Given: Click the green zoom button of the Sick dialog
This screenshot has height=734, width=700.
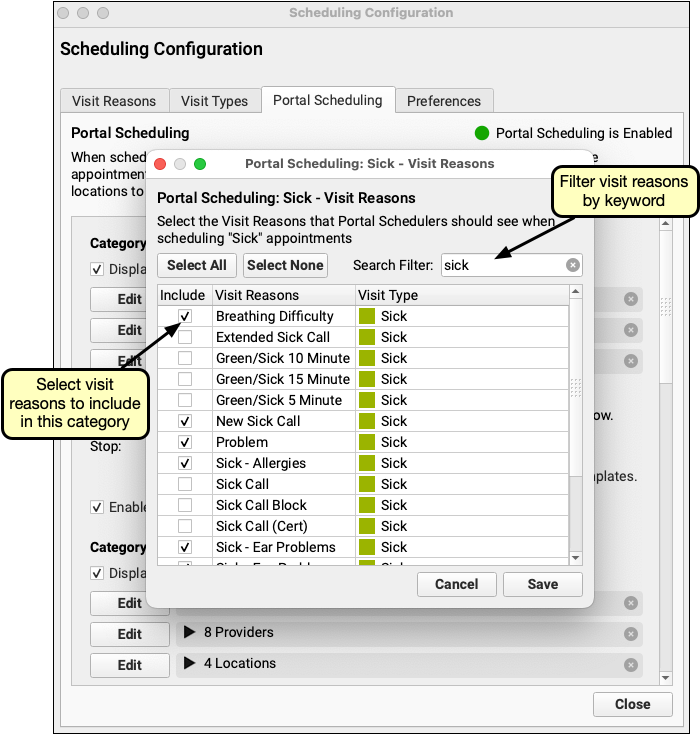Looking at the screenshot, I should pyautogui.click(x=200, y=164).
